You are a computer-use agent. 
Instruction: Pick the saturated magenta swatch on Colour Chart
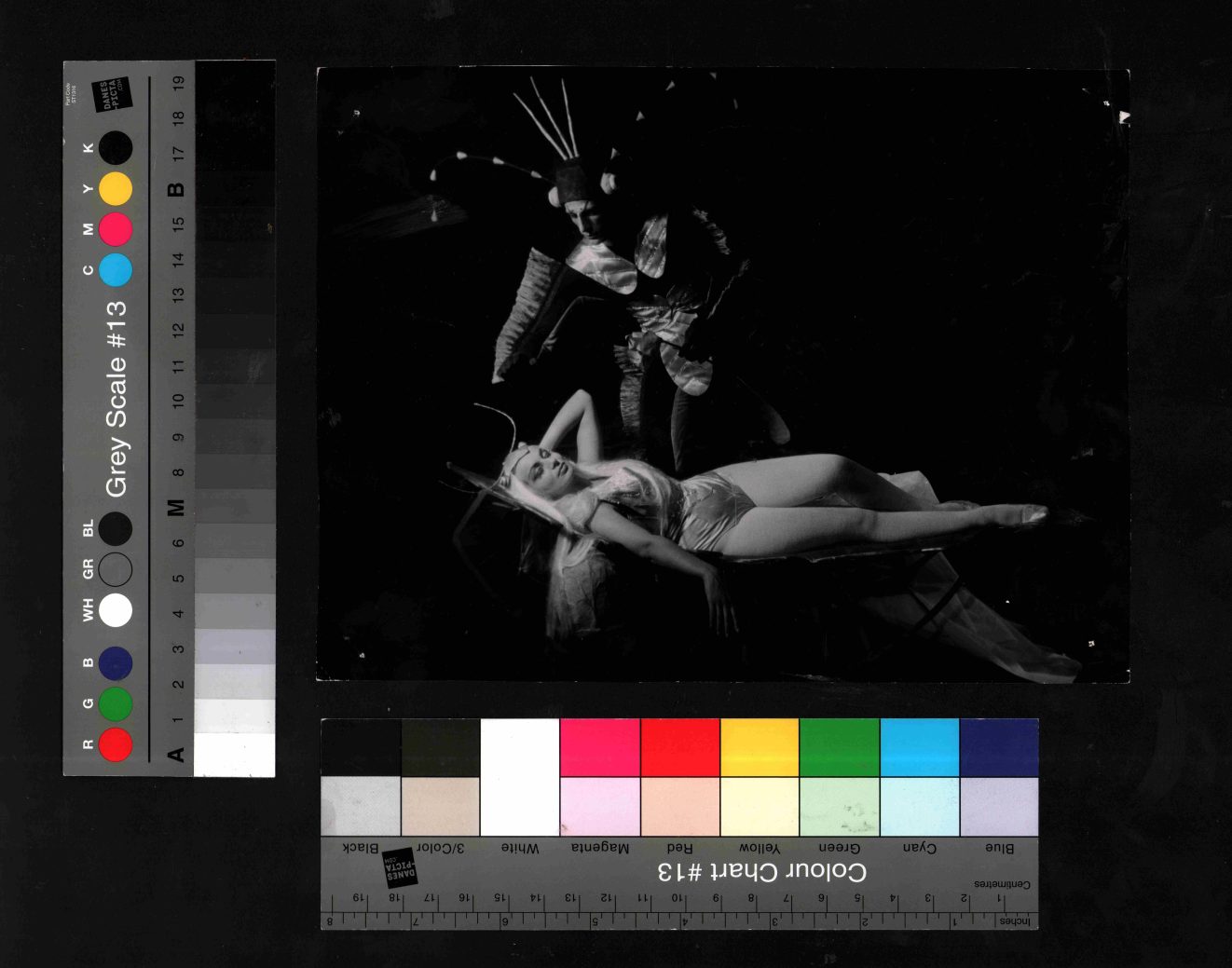[600, 747]
